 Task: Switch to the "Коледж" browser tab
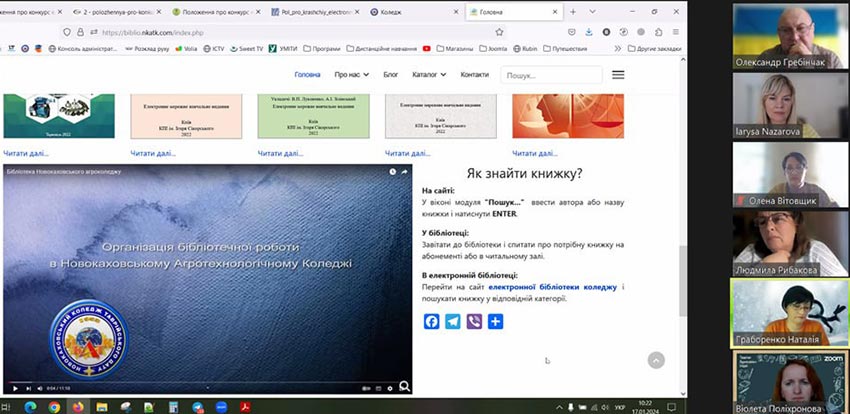410,12
